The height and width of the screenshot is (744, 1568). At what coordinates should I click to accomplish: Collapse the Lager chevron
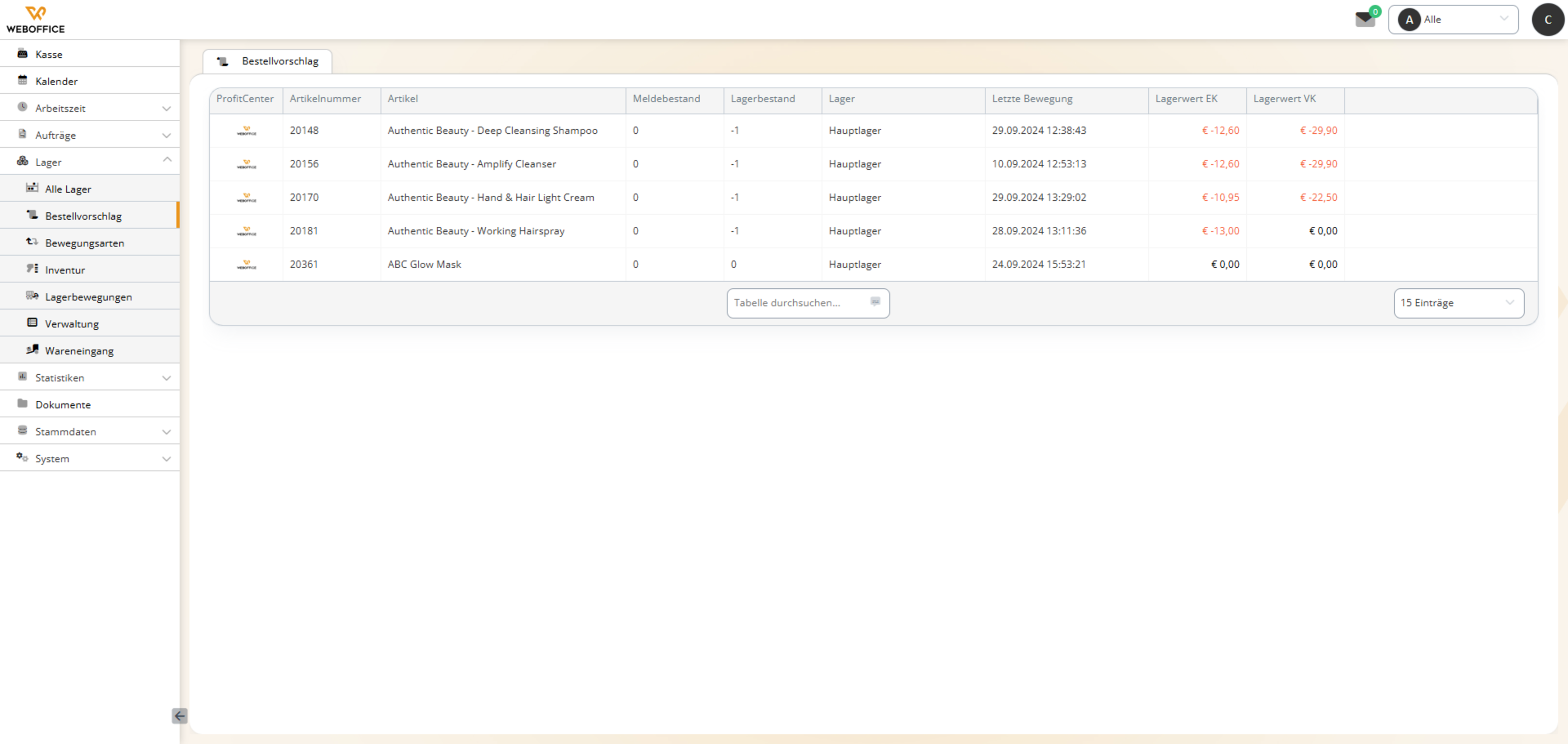pos(166,160)
